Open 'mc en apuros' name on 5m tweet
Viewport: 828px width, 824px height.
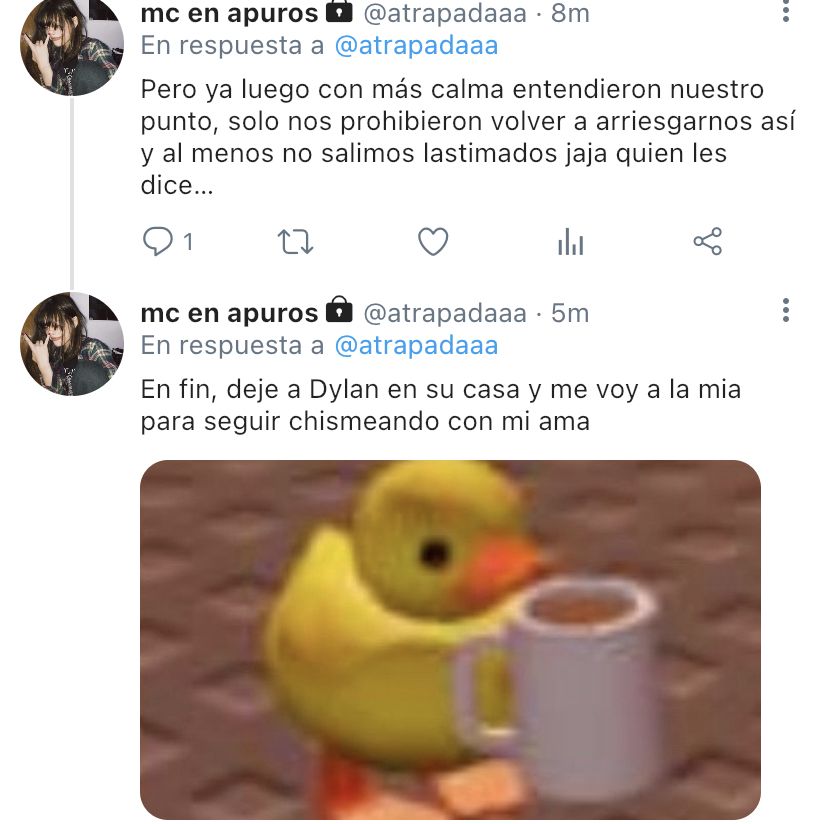229,313
